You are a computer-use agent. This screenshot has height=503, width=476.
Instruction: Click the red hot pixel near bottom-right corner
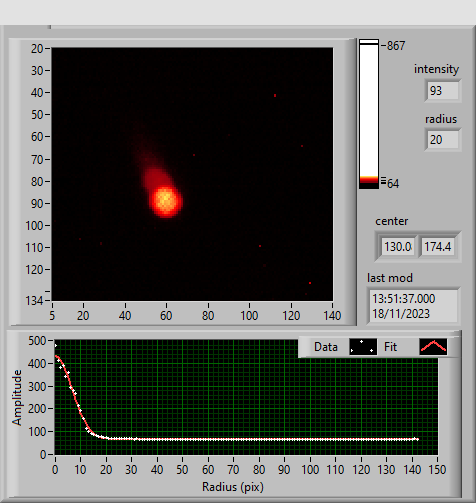pyautogui.click(x=310, y=283)
